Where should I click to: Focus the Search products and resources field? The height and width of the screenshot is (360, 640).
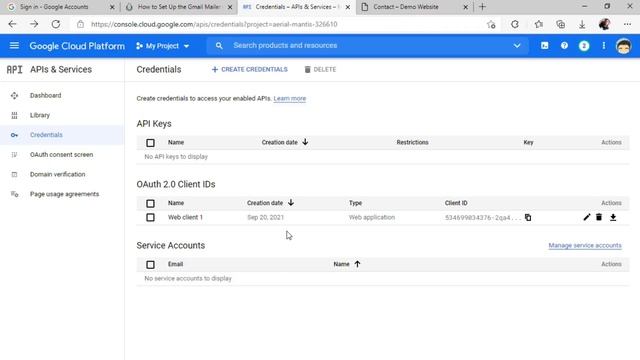(x=367, y=46)
